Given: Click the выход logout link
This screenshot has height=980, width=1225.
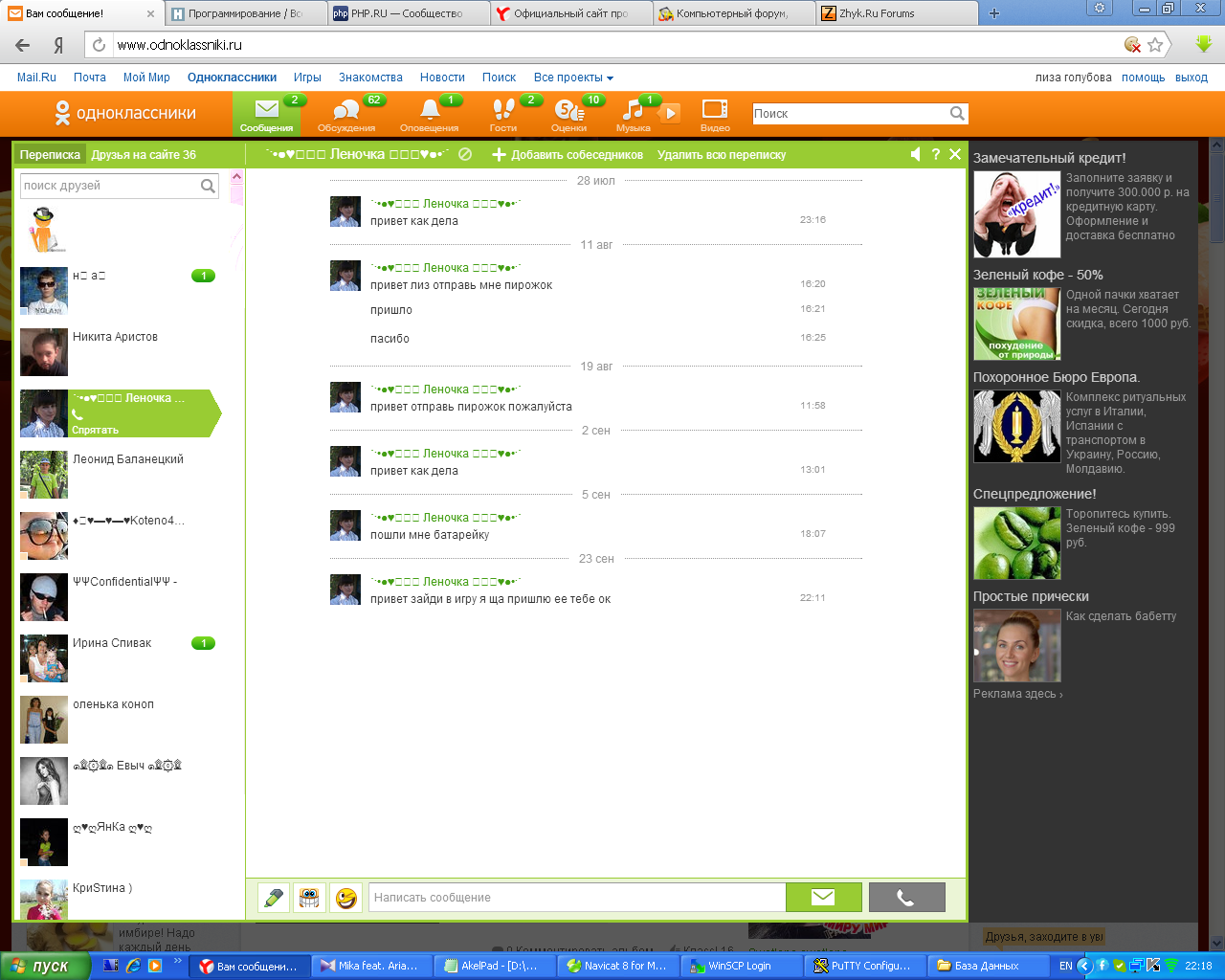Looking at the screenshot, I should [1192, 78].
